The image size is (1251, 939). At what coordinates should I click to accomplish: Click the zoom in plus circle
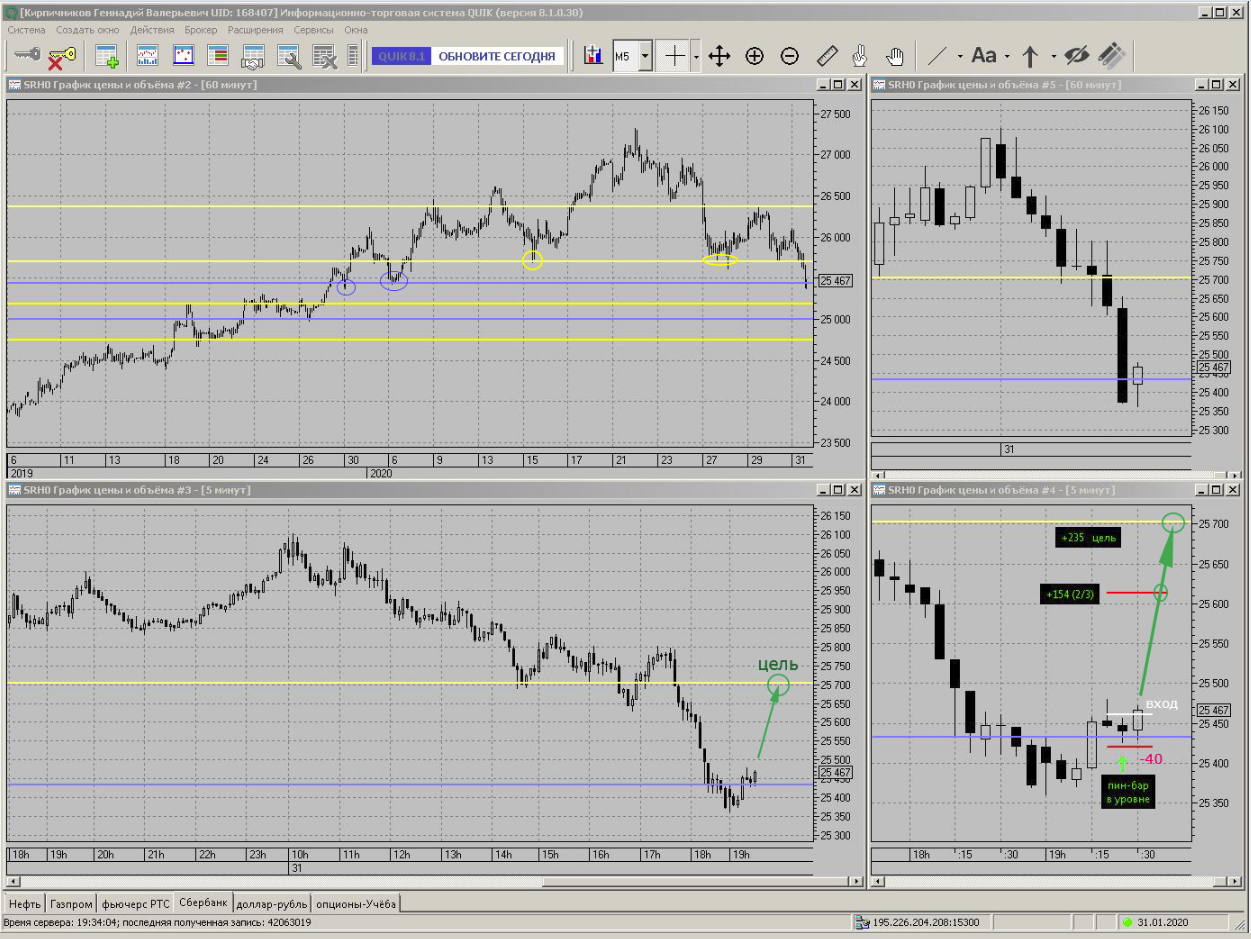pos(755,56)
